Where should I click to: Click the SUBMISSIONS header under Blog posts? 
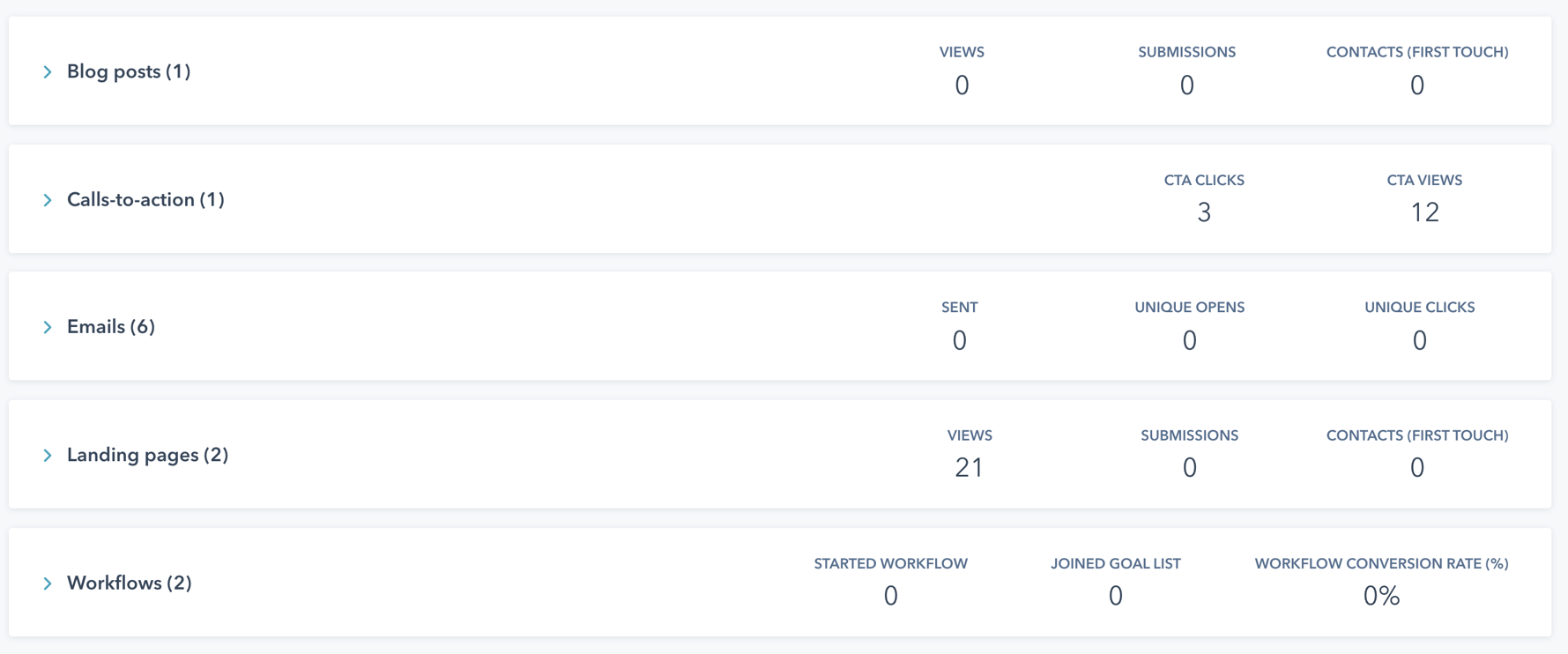(1187, 52)
